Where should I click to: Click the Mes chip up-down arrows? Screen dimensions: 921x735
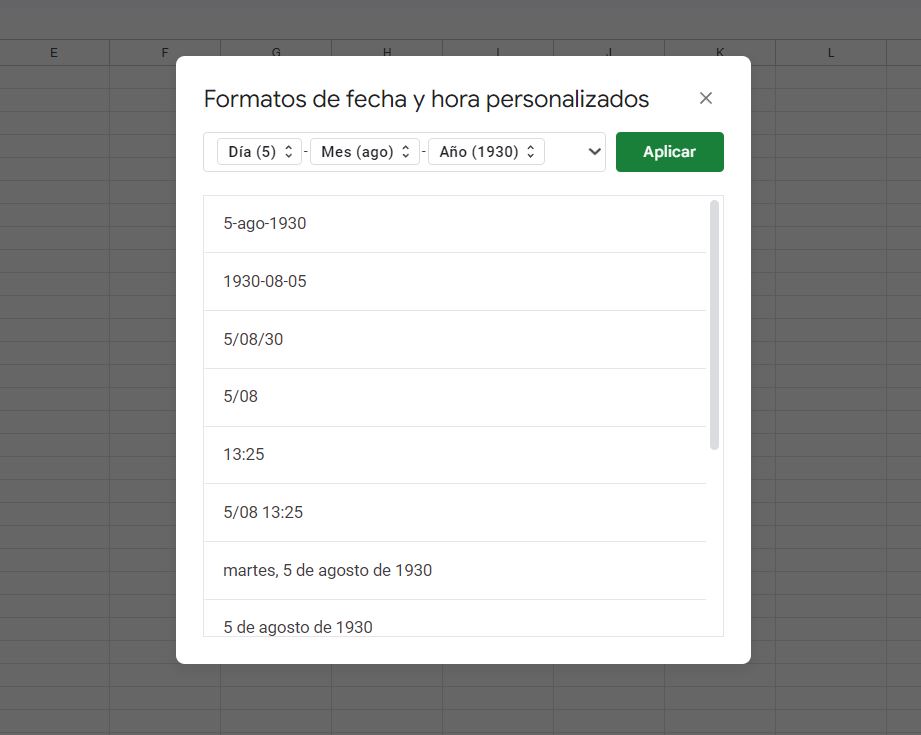pyautogui.click(x=405, y=152)
